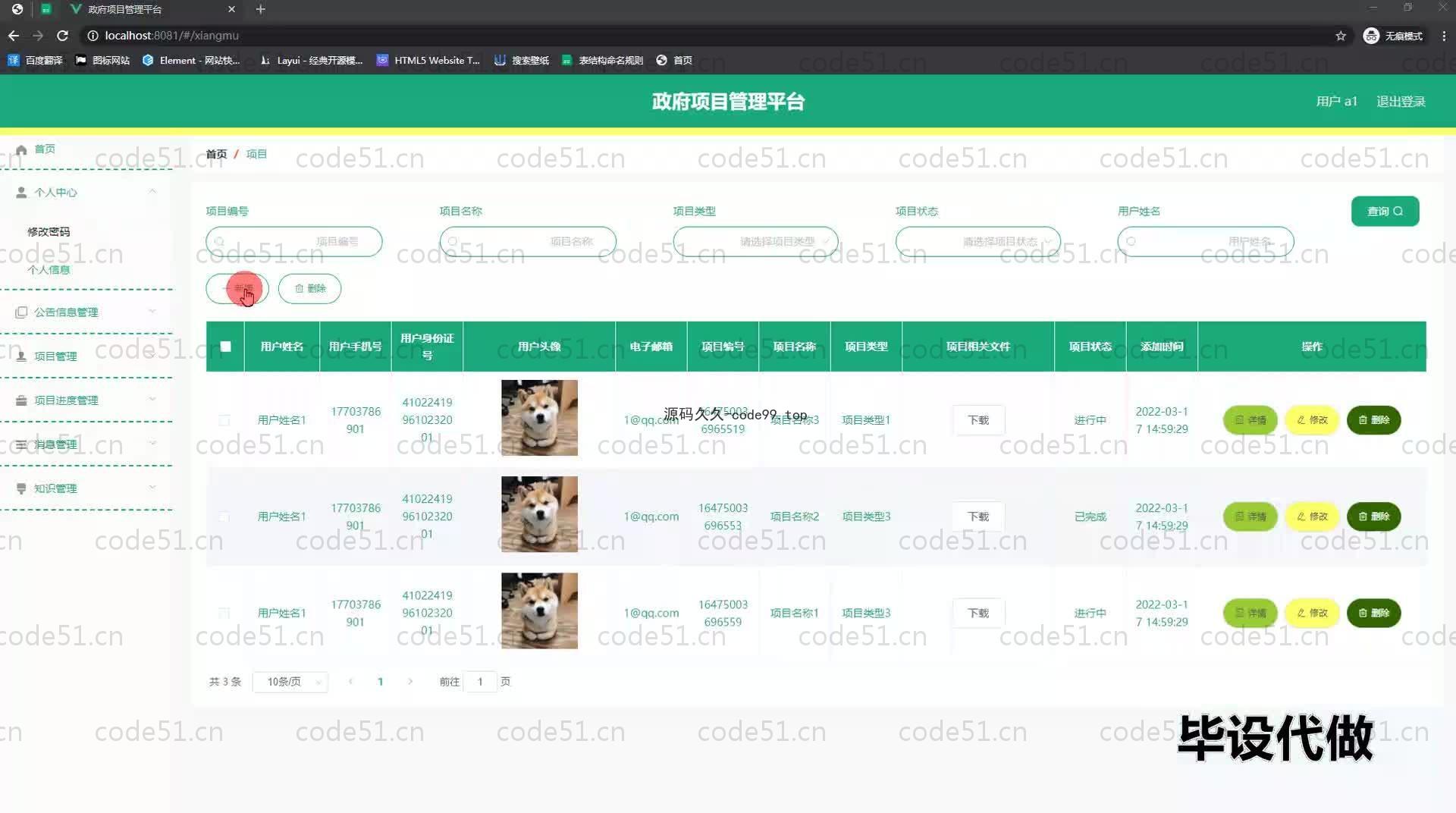
Task: Open 项目状态 dropdown filter
Action: [977, 241]
